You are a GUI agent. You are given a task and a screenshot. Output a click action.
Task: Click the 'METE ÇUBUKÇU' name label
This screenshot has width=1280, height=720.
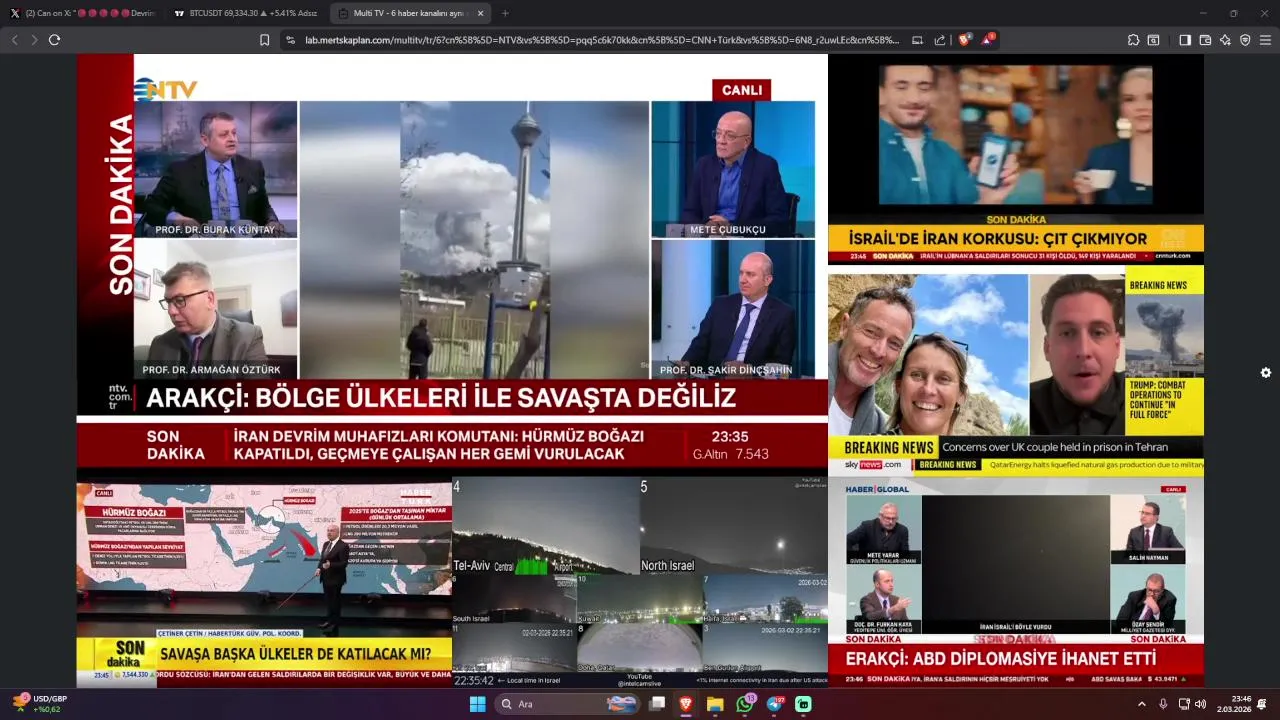[x=727, y=230]
